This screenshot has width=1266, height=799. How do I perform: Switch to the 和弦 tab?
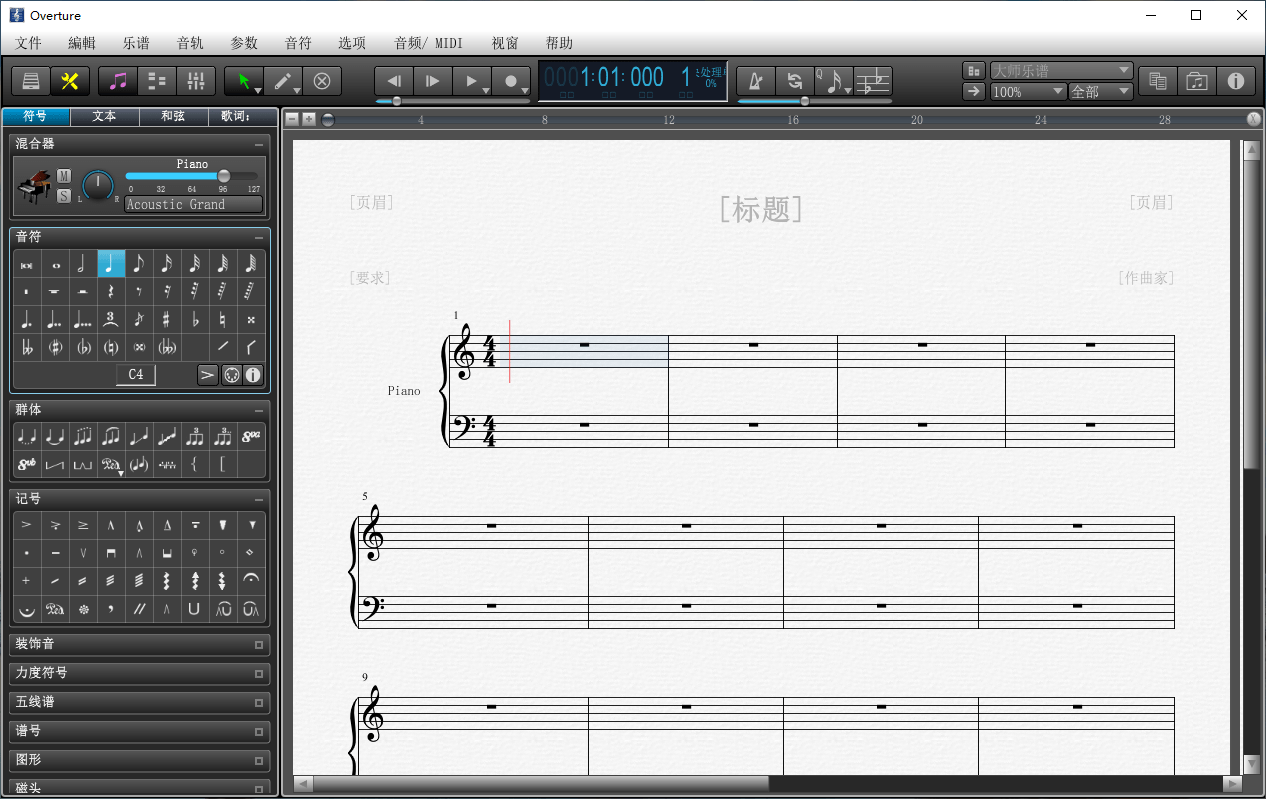pyautogui.click(x=173, y=116)
